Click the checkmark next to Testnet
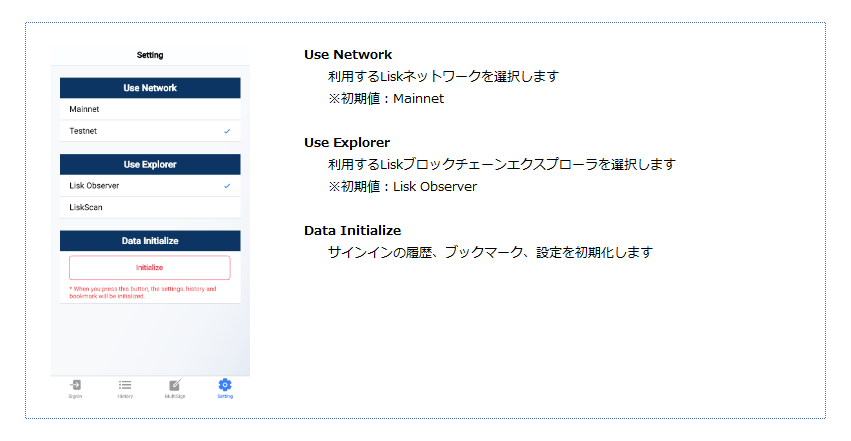The image size is (851, 441). (227, 131)
